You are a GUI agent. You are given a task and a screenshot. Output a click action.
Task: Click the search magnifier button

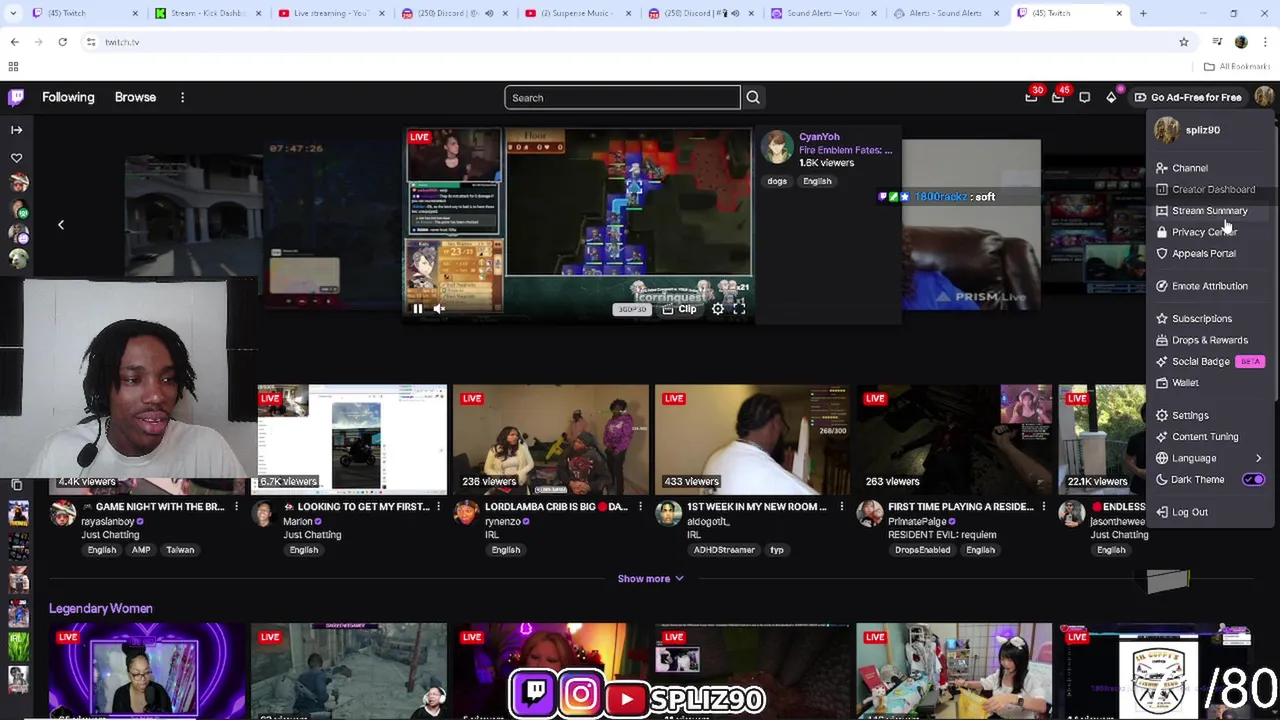click(753, 97)
